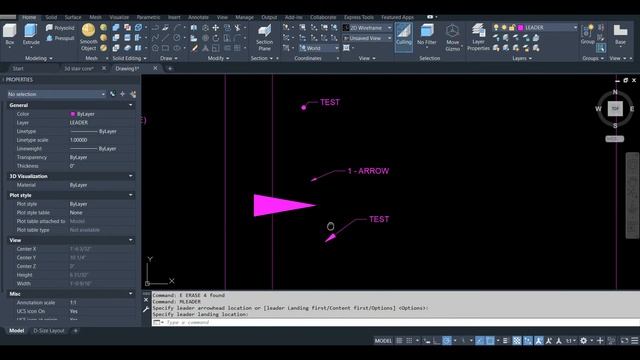The height and width of the screenshot is (360, 640).
Task: Add a new drawing tab
Action: (170, 69)
